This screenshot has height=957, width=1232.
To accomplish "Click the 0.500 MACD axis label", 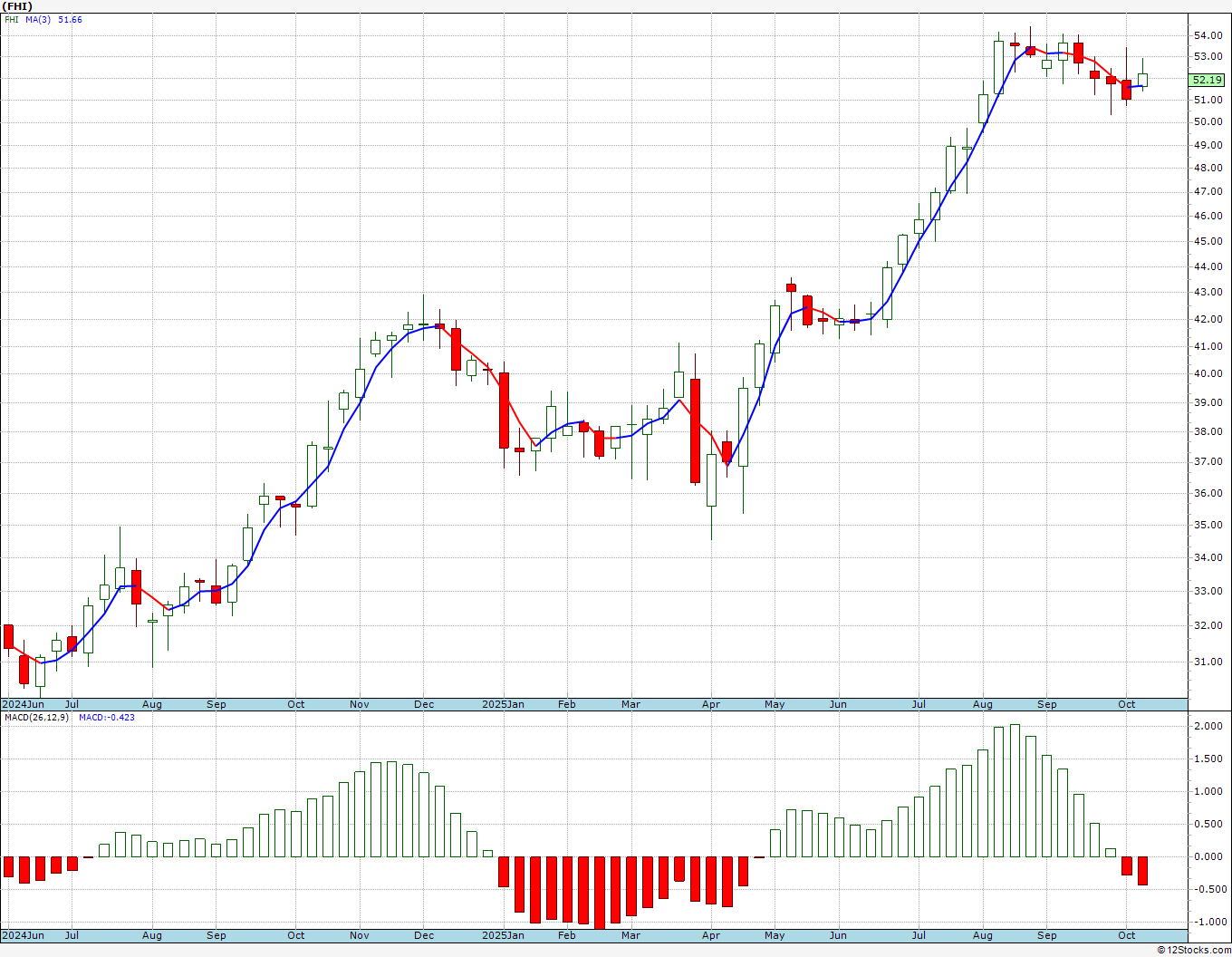I will click(1208, 824).
